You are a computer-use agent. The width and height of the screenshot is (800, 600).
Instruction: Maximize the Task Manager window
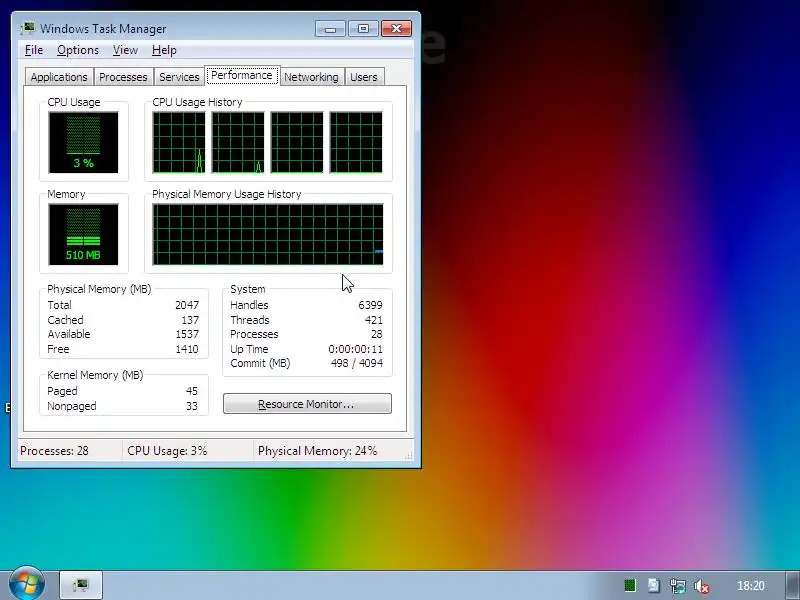(x=363, y=29)
